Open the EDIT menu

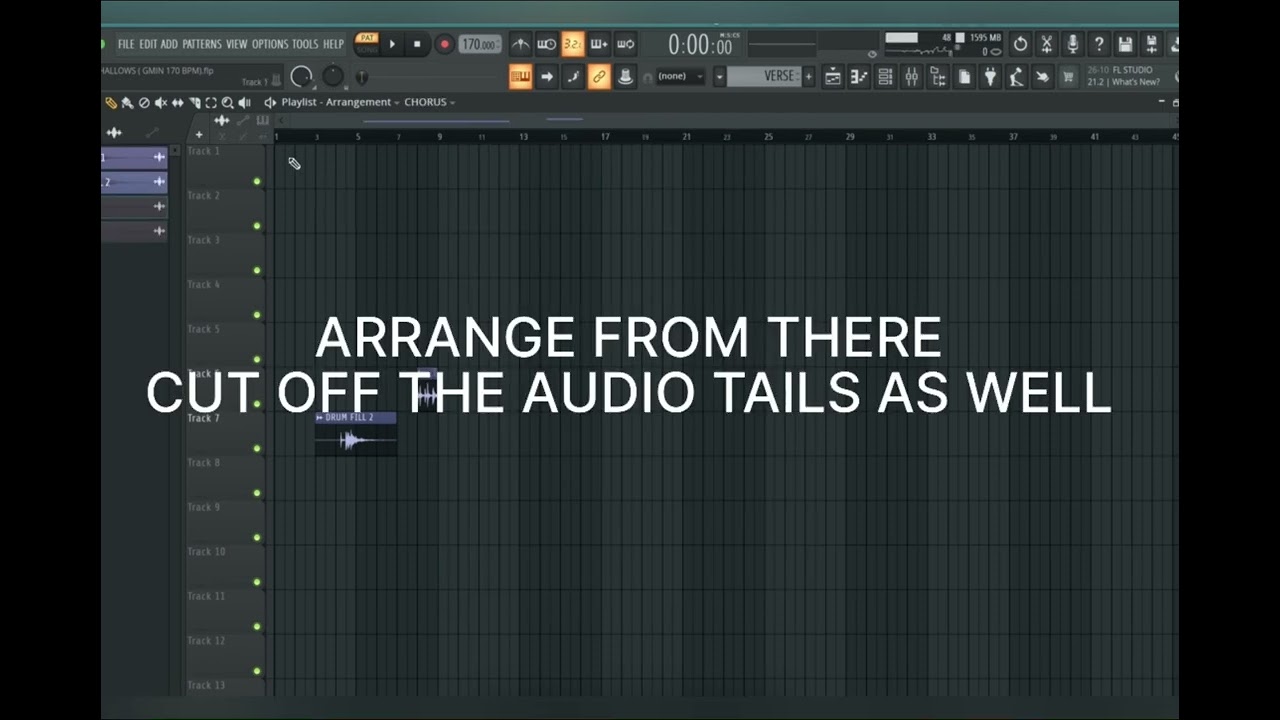coord(148,44)
